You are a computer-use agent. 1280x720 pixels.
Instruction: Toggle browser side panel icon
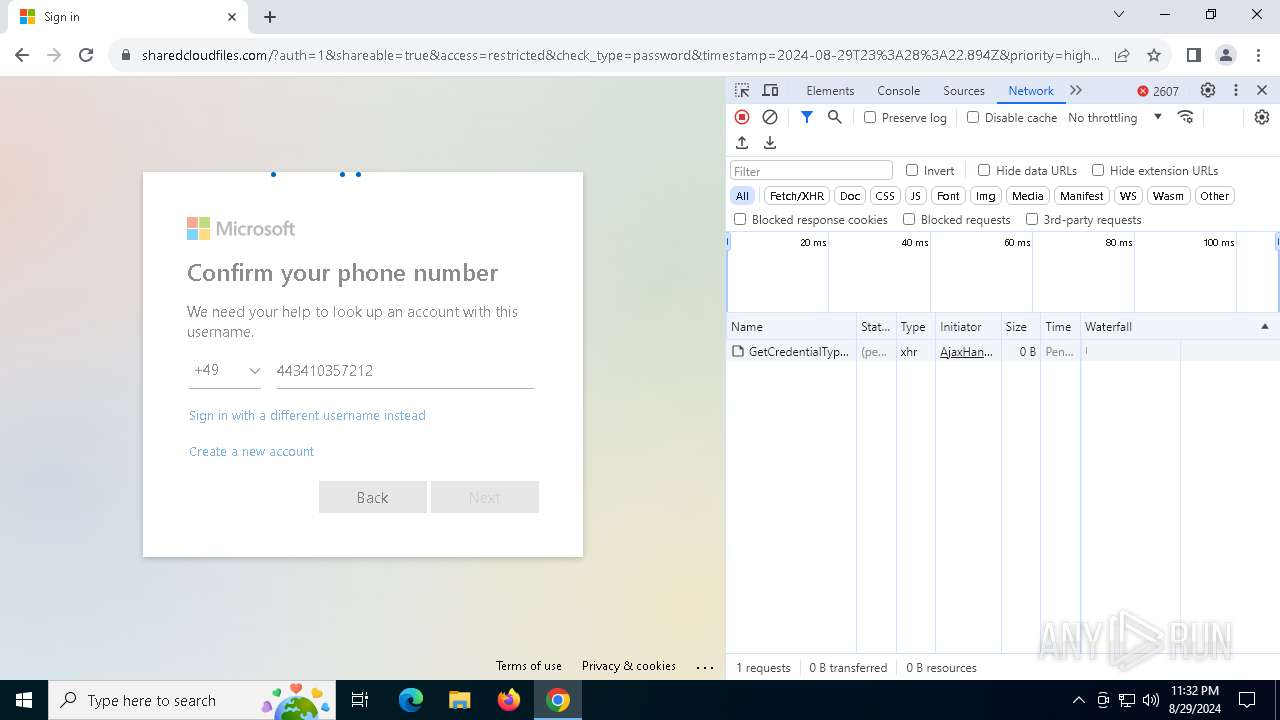pos(1193,55)
